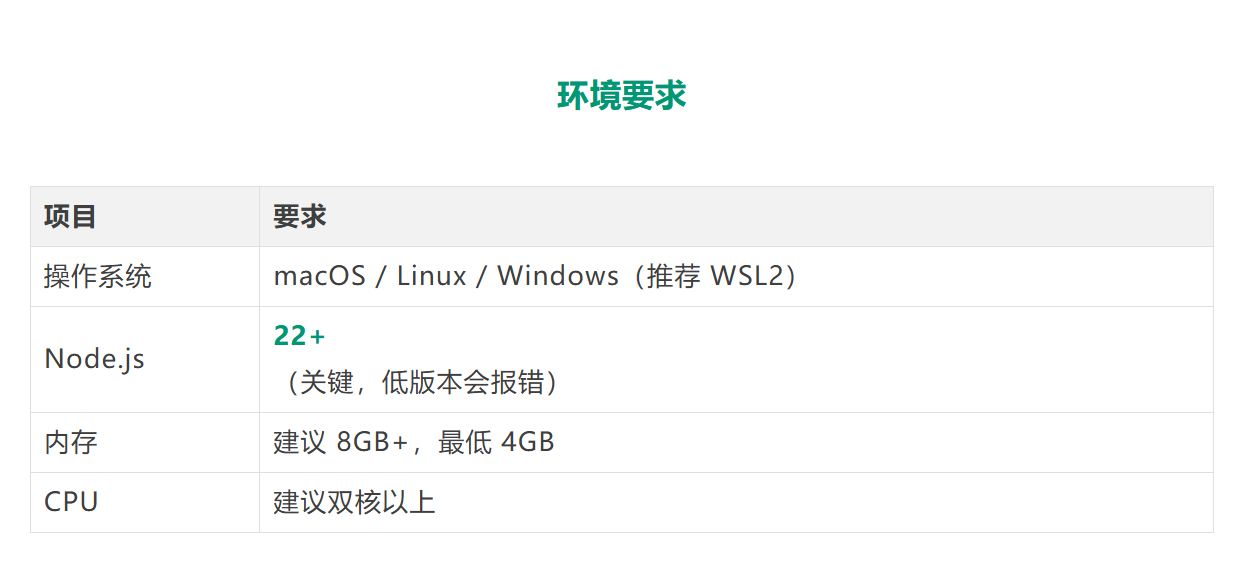Click the green 环境要求 heading
Screen dimensions: 1243x572
[621, 96]
